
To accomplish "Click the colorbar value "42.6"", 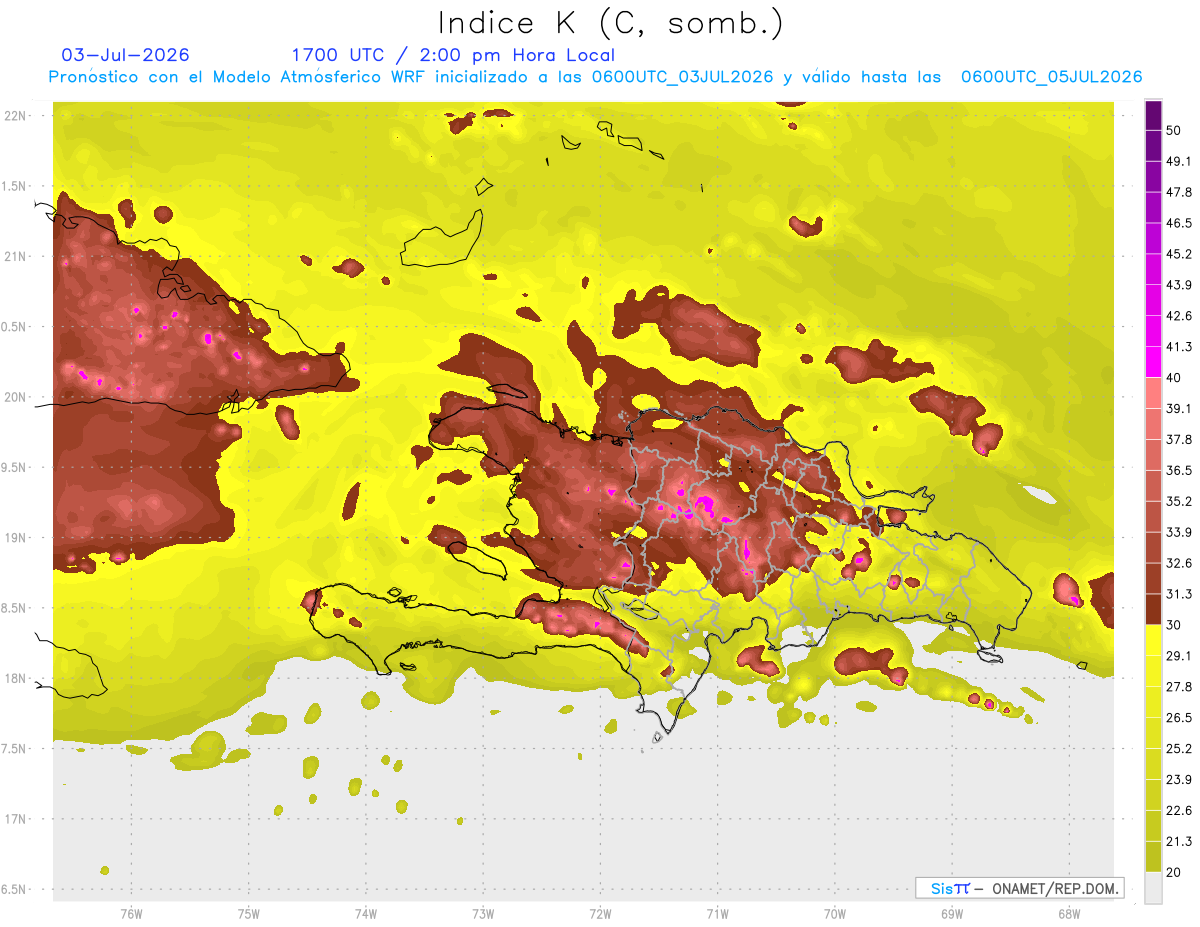I will click(x=1180, y=316).
